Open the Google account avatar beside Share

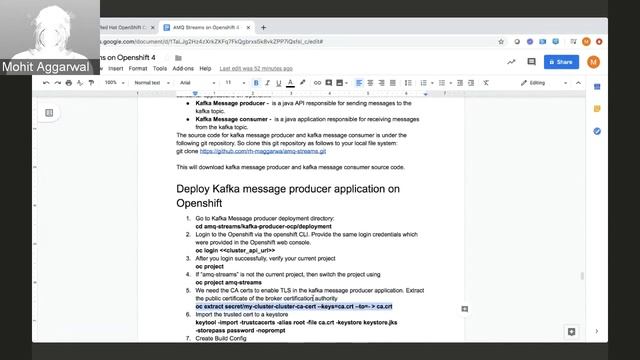(x=593, y=62)
